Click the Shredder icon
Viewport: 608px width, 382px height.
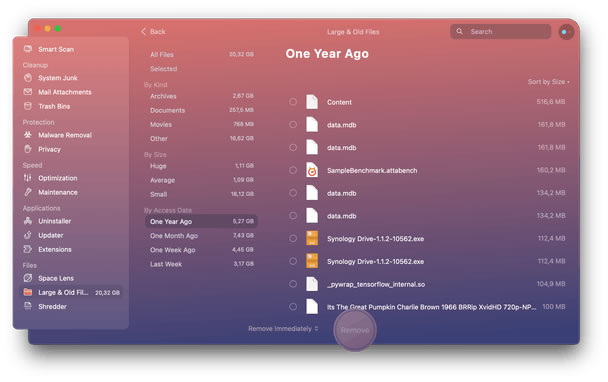click(x=28, y=306)
